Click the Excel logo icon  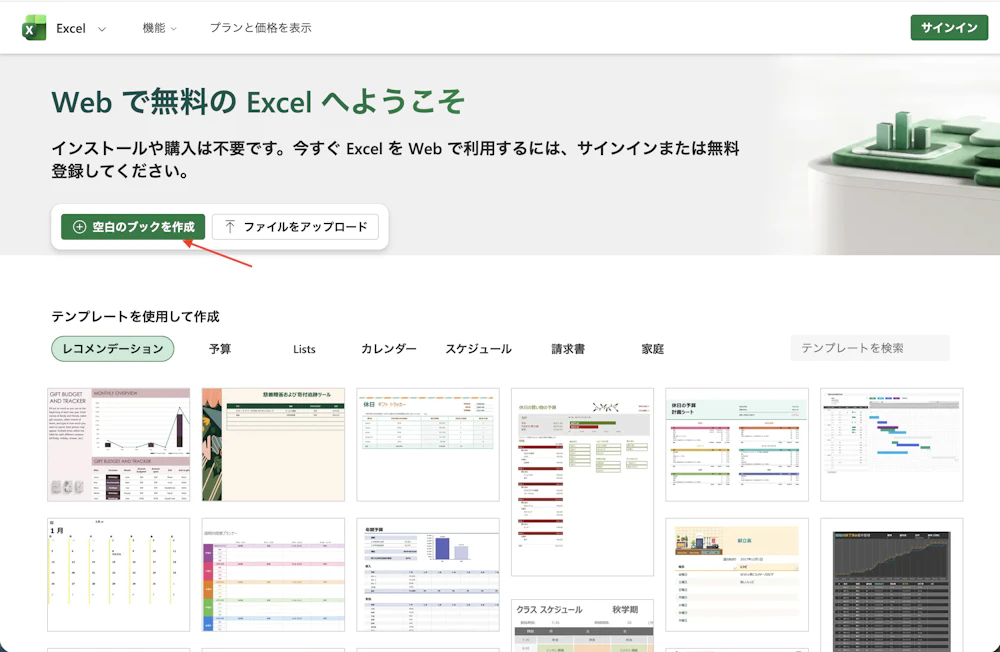(34, 28)
